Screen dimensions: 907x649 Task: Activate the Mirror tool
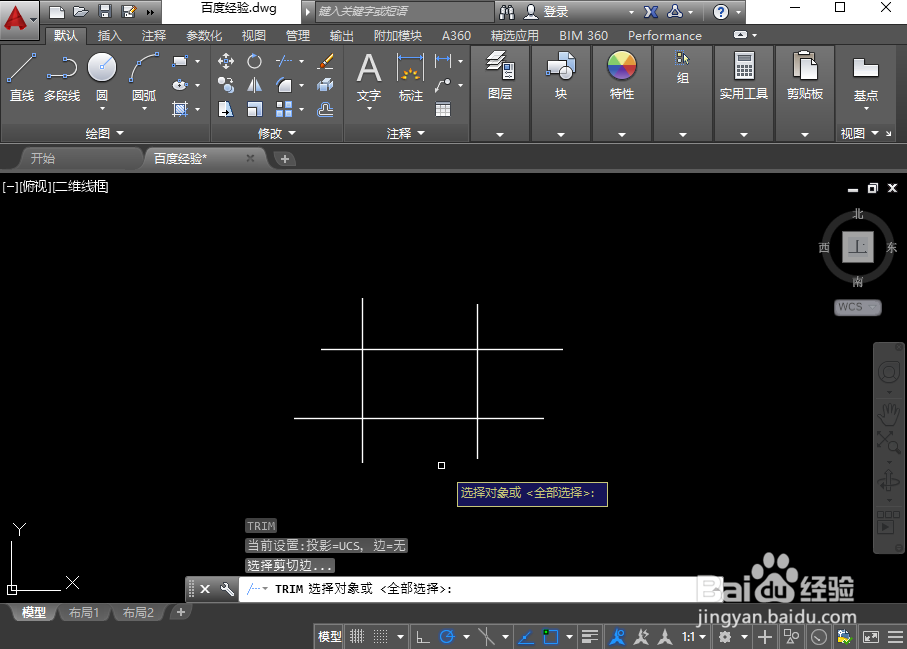point(255,85)
